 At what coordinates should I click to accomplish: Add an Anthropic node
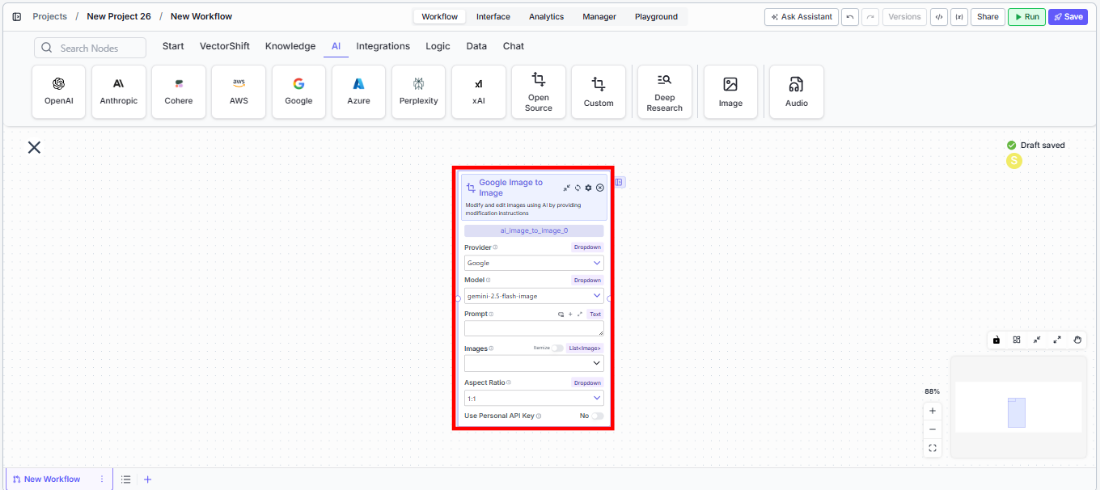(119, 92)
